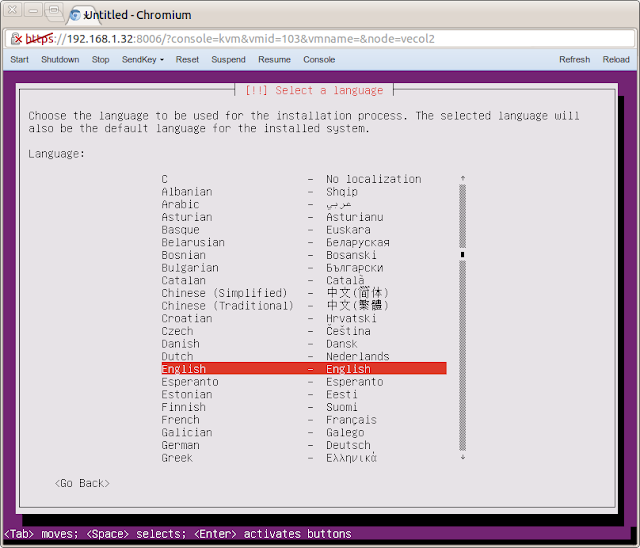The width and height of the screenshot is (640, 548).
Task: Select the Finnish language row
Action: [304, 406]
